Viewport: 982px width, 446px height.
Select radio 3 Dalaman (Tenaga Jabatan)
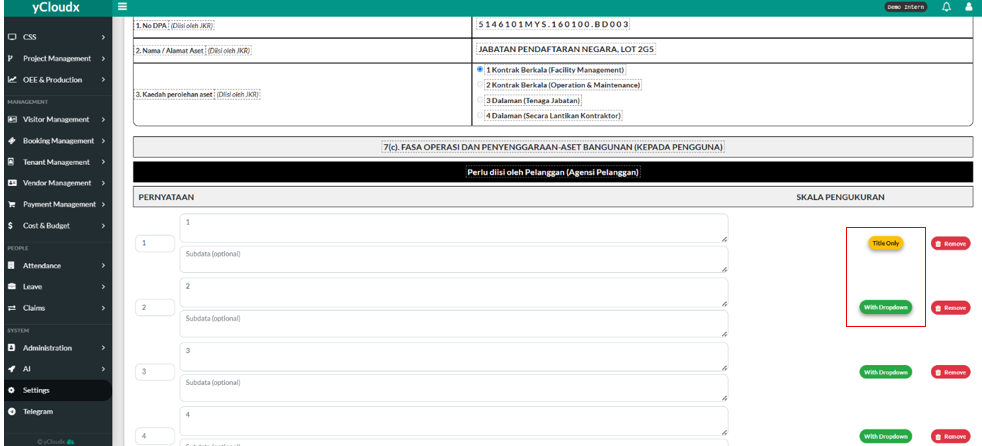click(480, 100)
